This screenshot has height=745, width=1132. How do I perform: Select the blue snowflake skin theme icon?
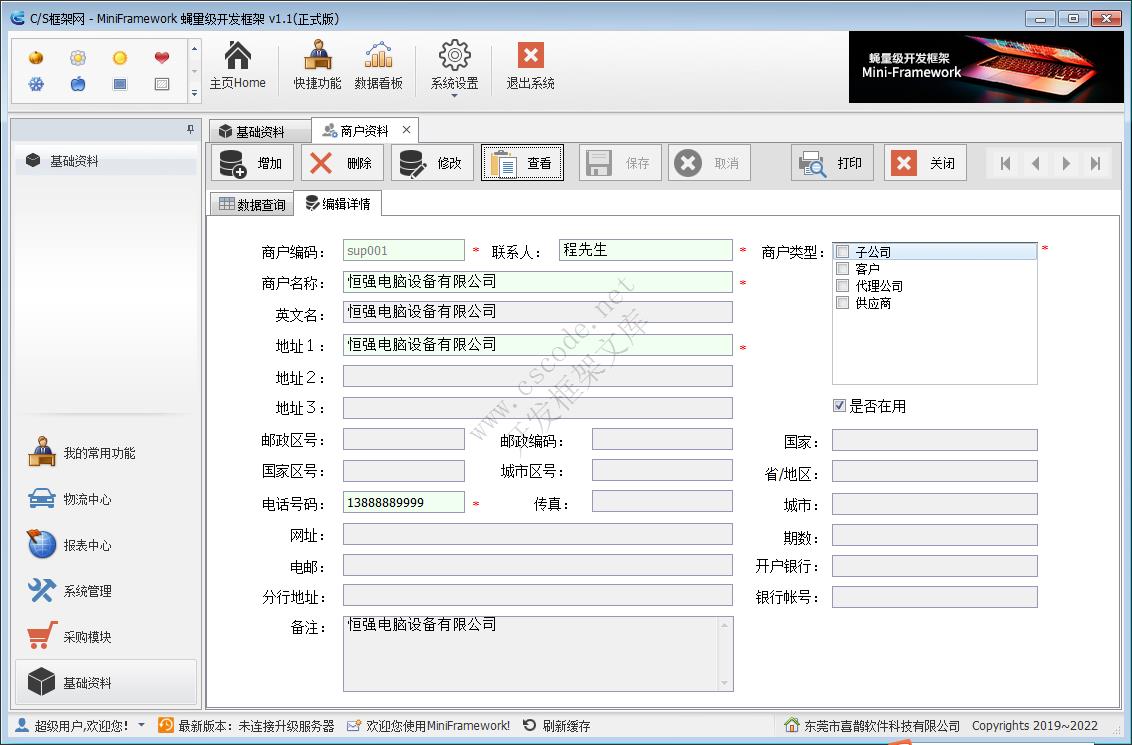[37, 83]
